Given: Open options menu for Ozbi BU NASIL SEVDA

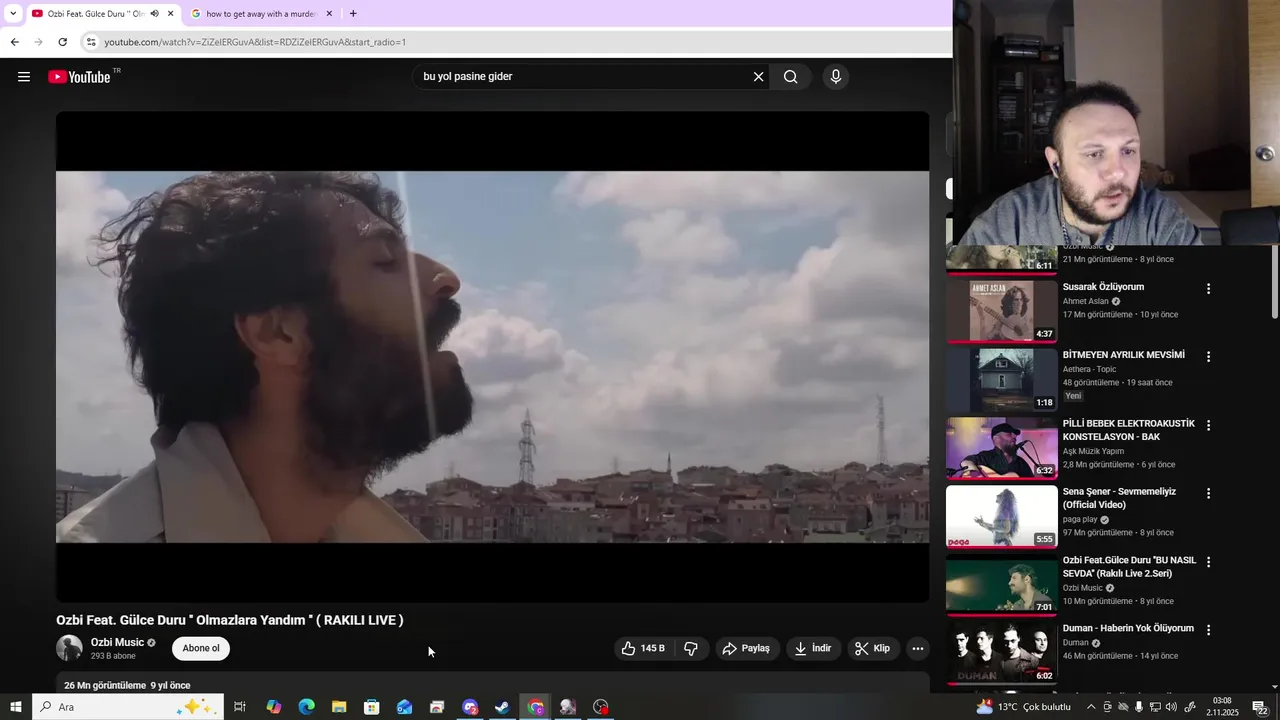Looking at the screenshot, I should pos(1208,562).
